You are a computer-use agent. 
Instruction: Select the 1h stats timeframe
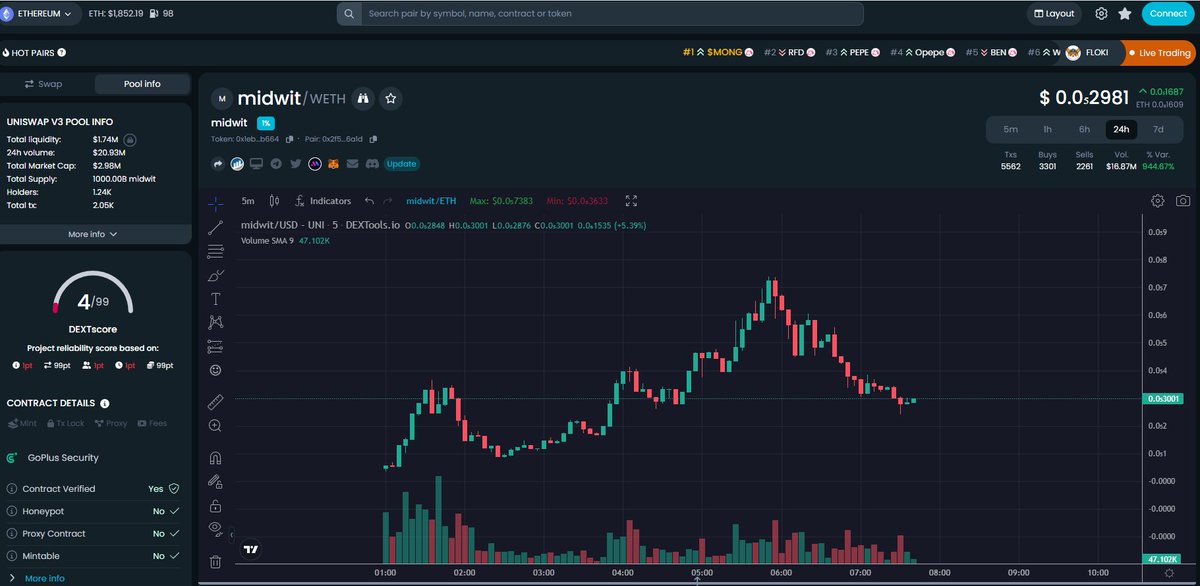(x=1047, y=129)
